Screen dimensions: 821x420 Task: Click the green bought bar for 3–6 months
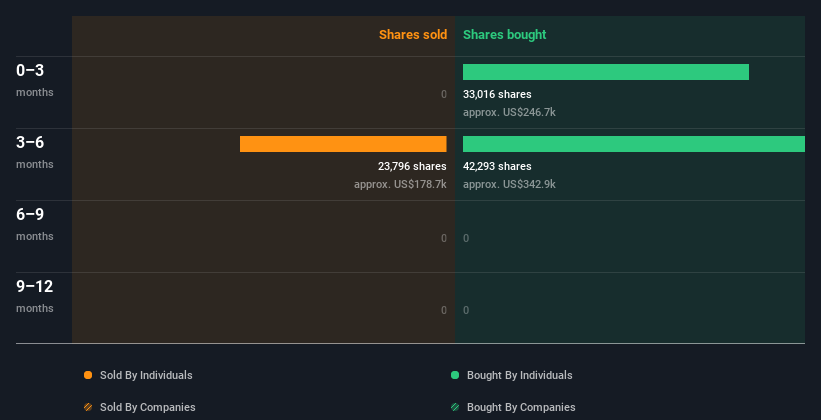634,144
